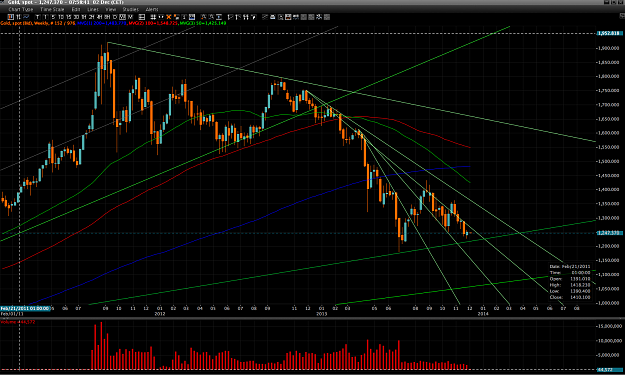Click the Gold spot Weekly legend label
The image size is (625, 375).
pyautogui.click(x=38, y=23)
